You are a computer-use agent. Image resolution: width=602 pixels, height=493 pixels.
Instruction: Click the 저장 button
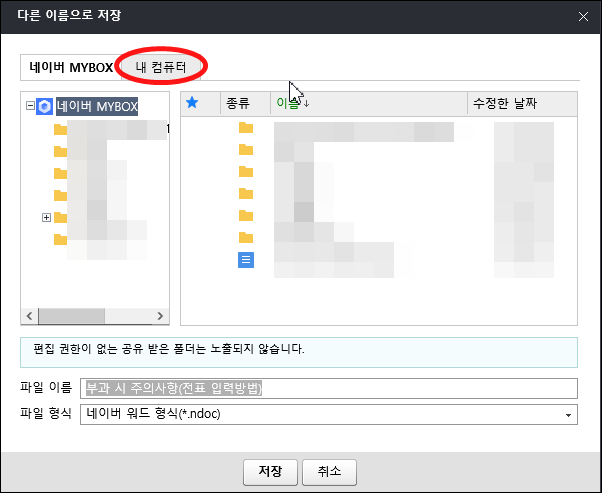click(270, 471)
